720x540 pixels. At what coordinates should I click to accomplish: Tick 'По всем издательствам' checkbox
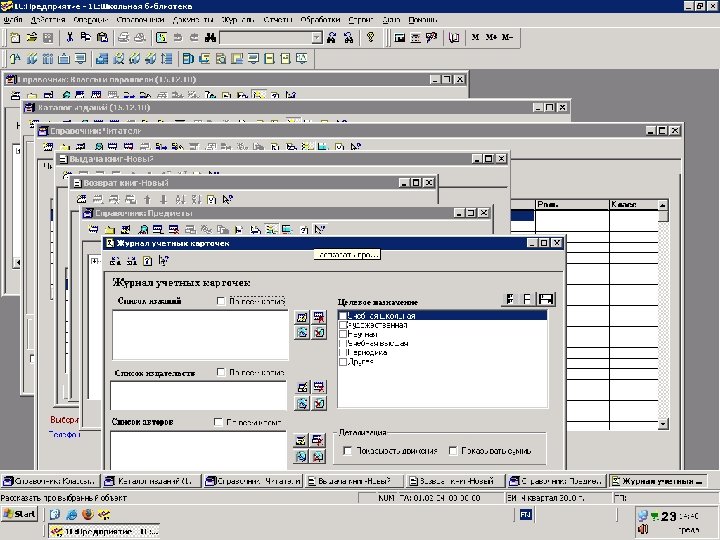(221, 372)
